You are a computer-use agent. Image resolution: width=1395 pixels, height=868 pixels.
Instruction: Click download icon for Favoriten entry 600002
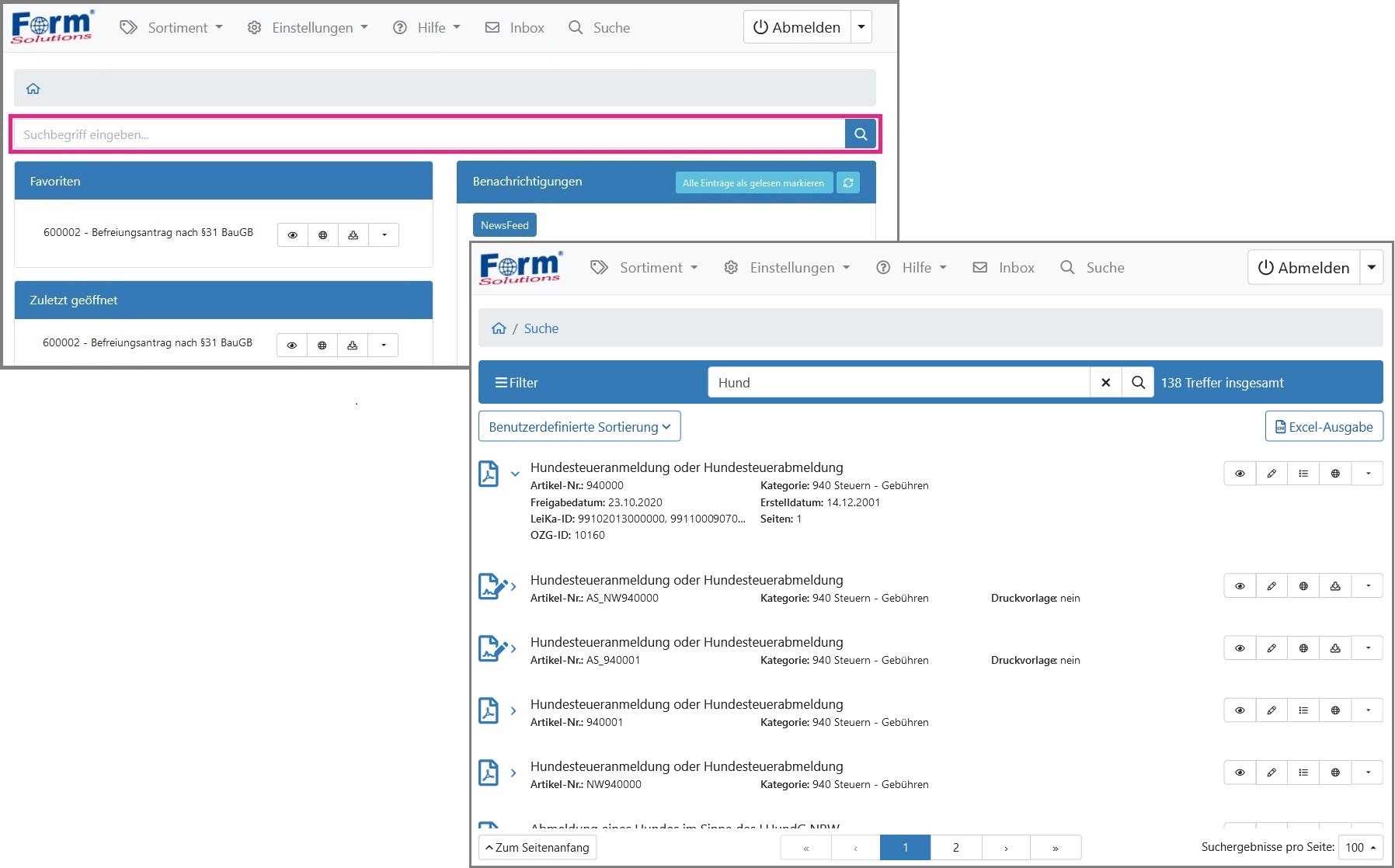coord(353,234)
